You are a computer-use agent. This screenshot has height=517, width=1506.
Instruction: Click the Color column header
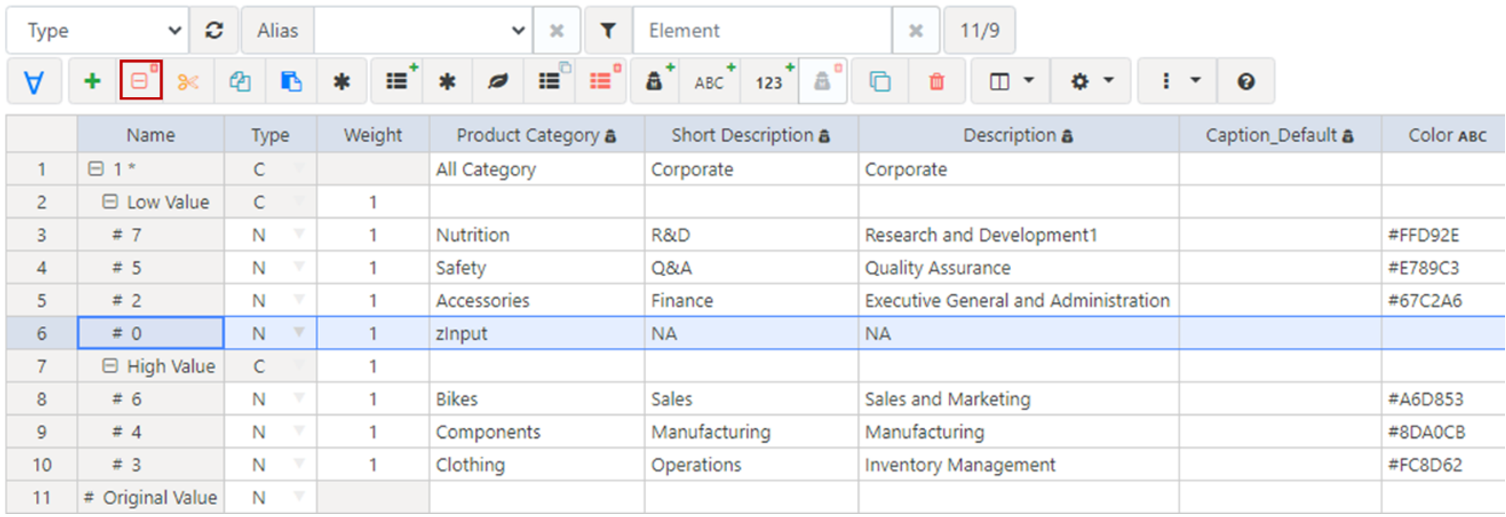coord(1445,135)
